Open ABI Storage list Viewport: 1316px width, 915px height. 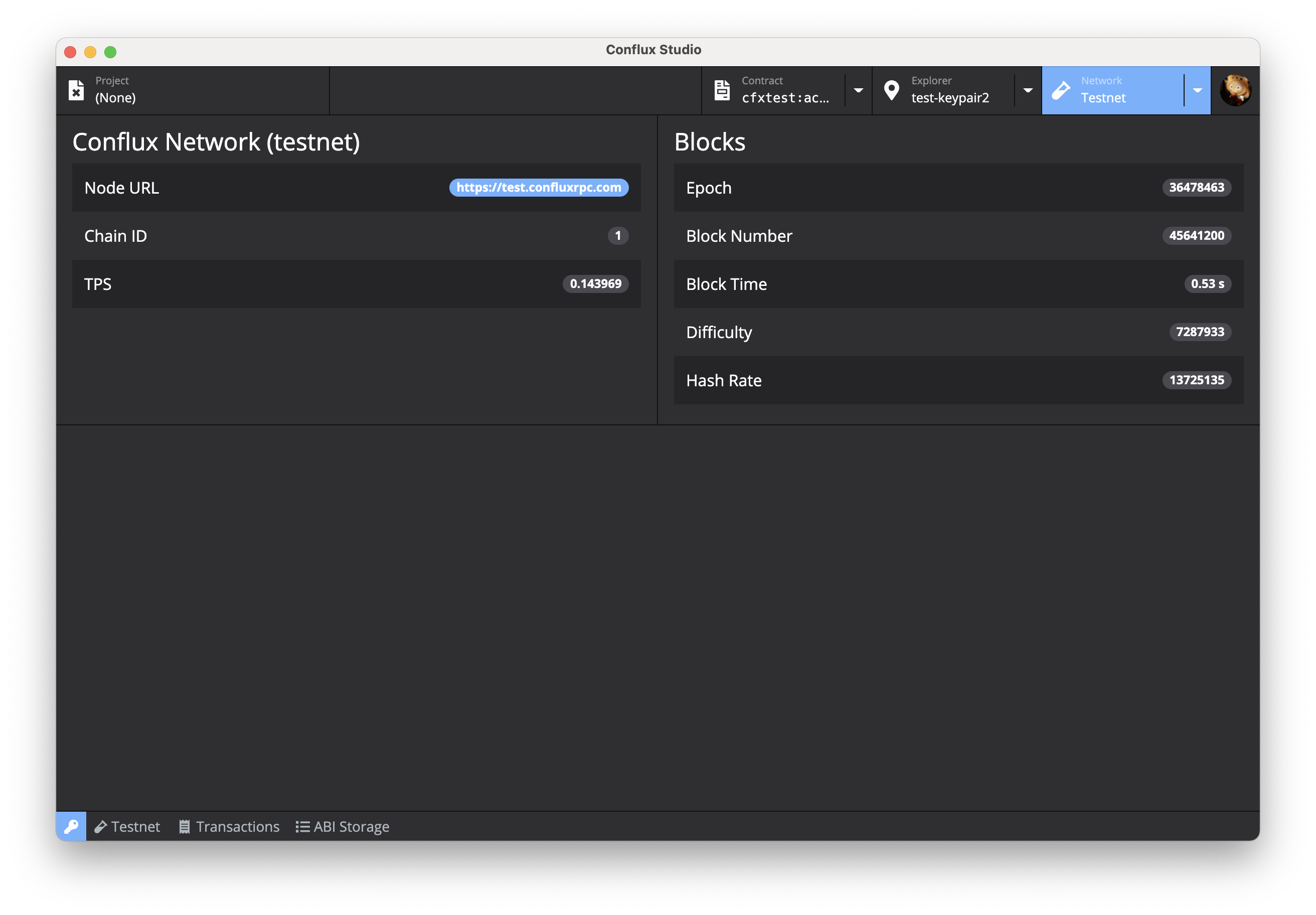(x=343, y=826)
